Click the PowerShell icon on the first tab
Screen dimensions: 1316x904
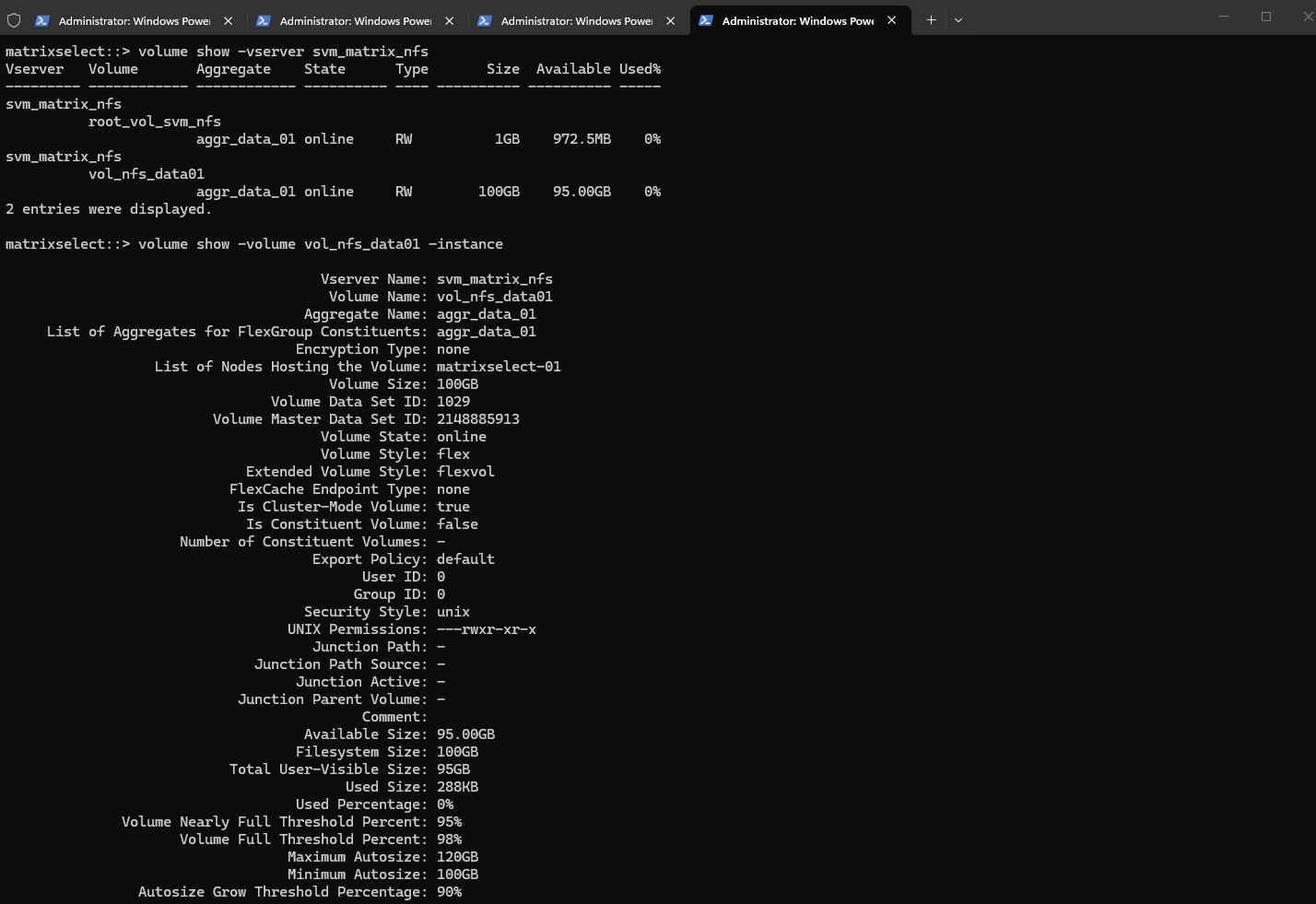(x=41, y=20)
